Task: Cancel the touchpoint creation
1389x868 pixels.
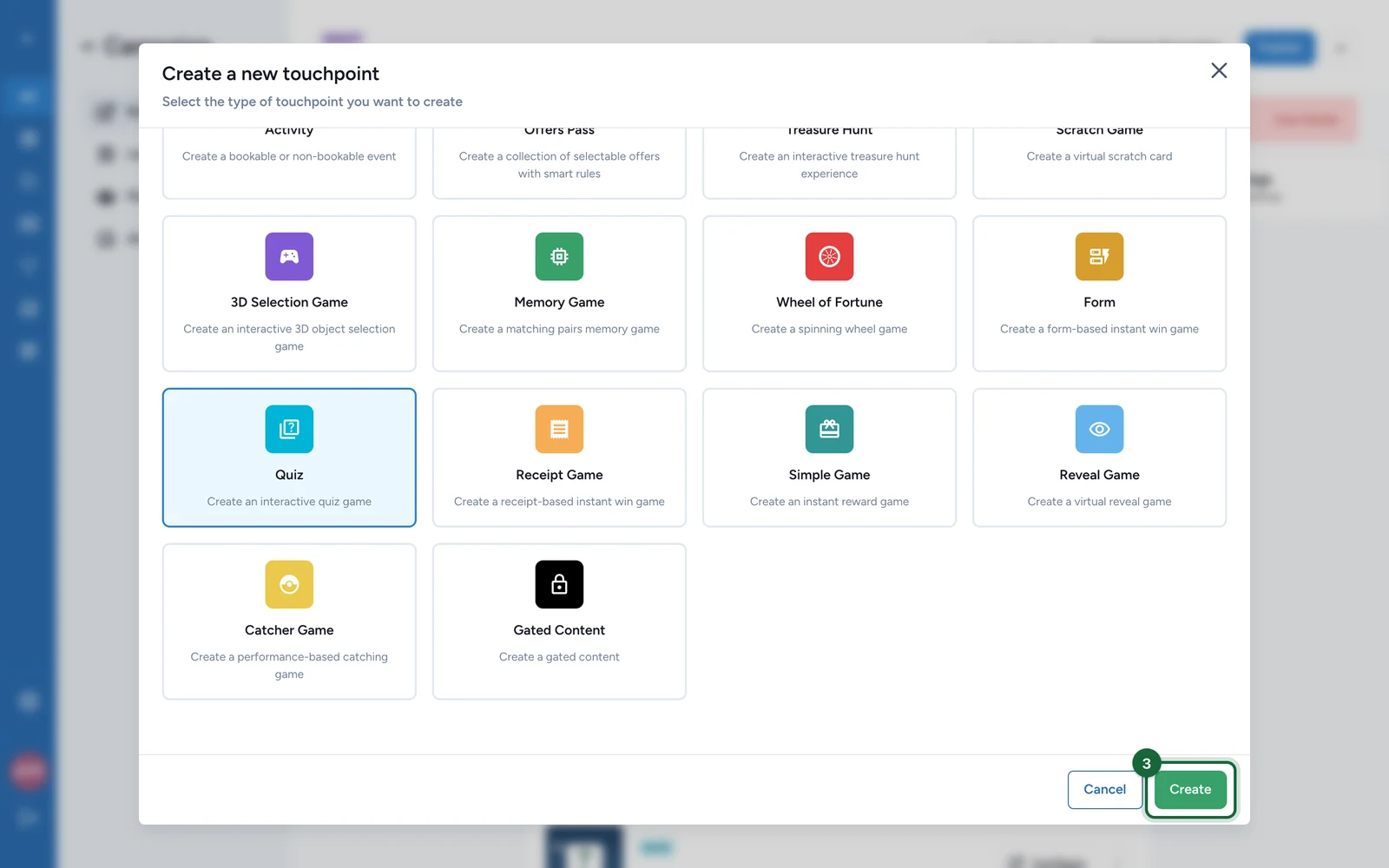Action: [1104, 789]
